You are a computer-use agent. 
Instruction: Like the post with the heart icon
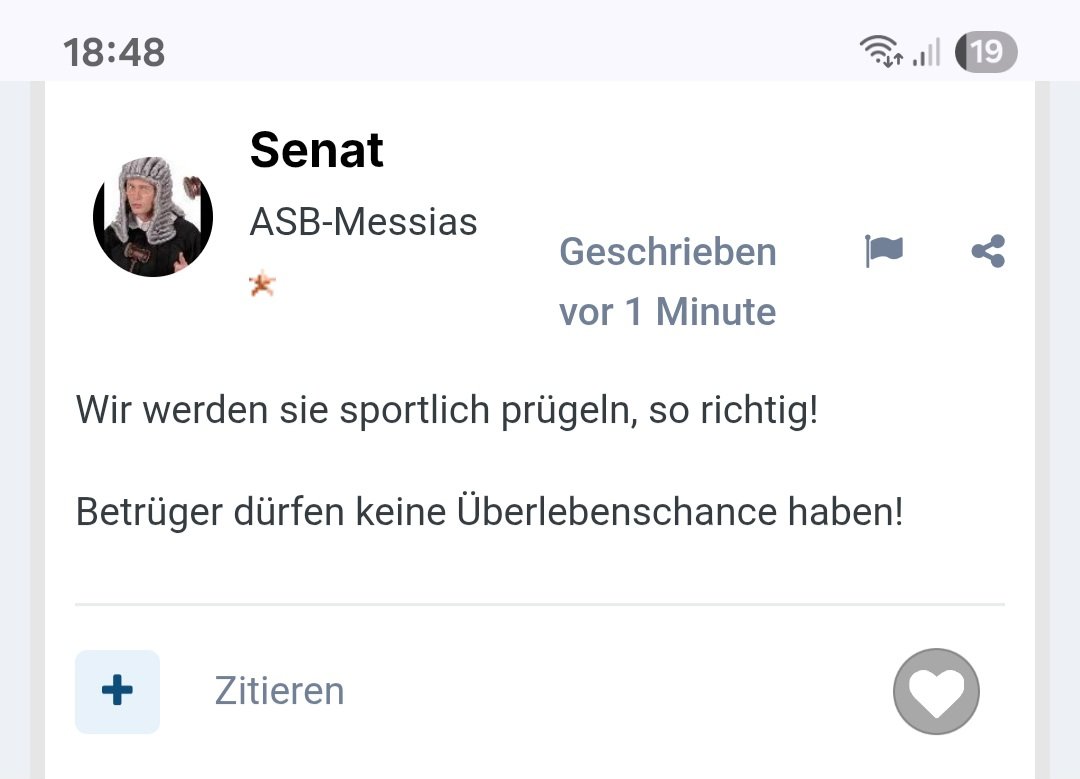[936, 692]
